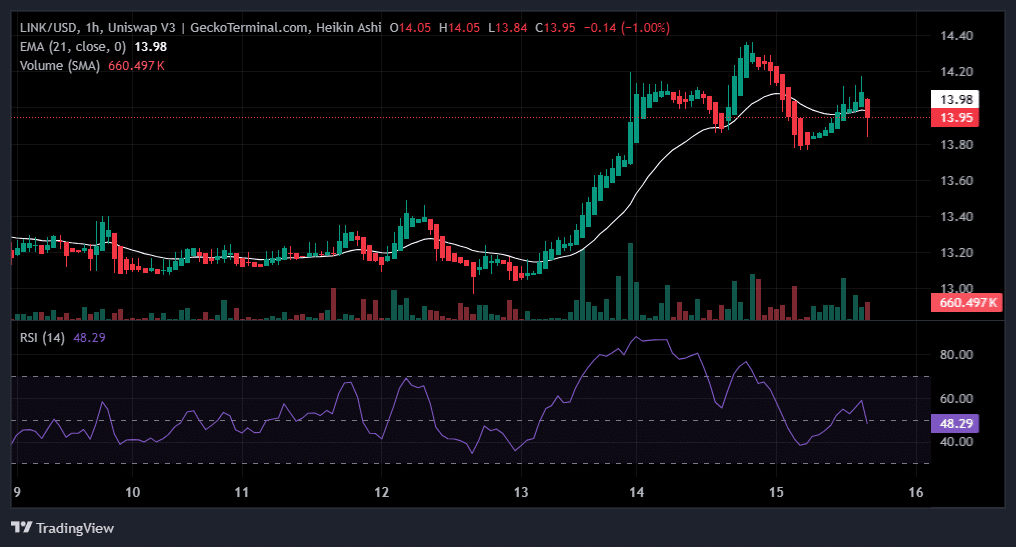Screen dimensions: 1016x547
Task: Click the purple 48.29 RSI axis tag
Action: click(x=954, y=423)
